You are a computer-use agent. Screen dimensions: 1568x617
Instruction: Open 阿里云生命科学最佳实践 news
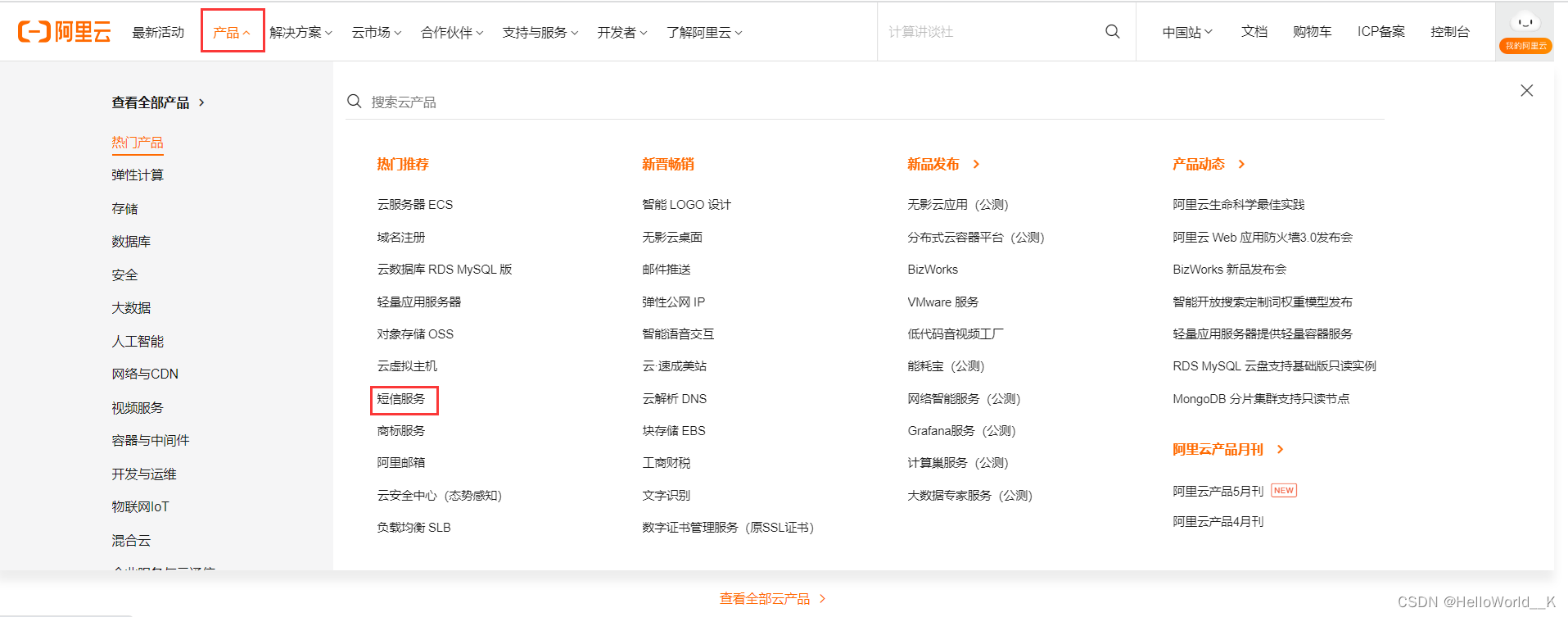(1239, 205)
